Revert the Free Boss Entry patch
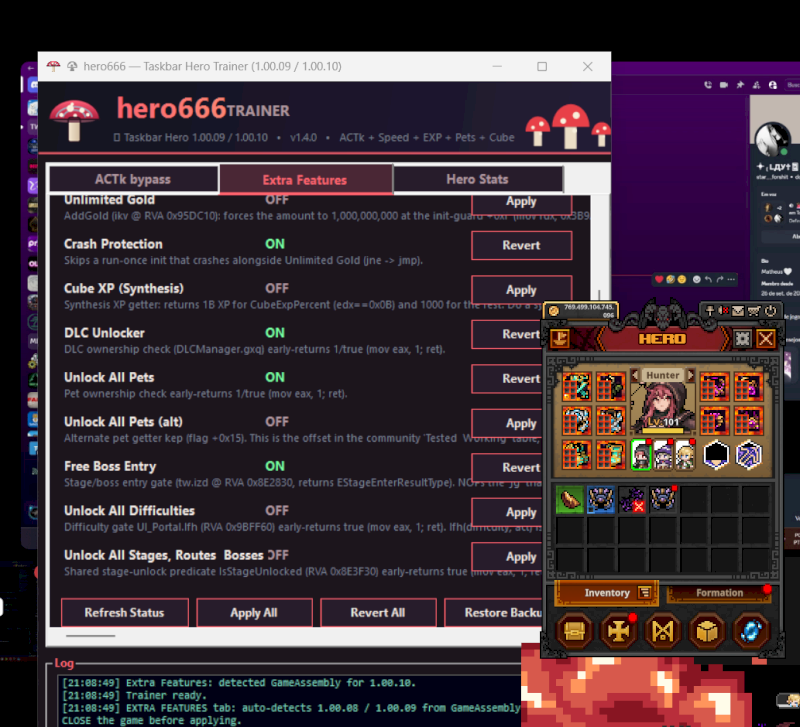The image size is (800, 727). tap(508, 467)
